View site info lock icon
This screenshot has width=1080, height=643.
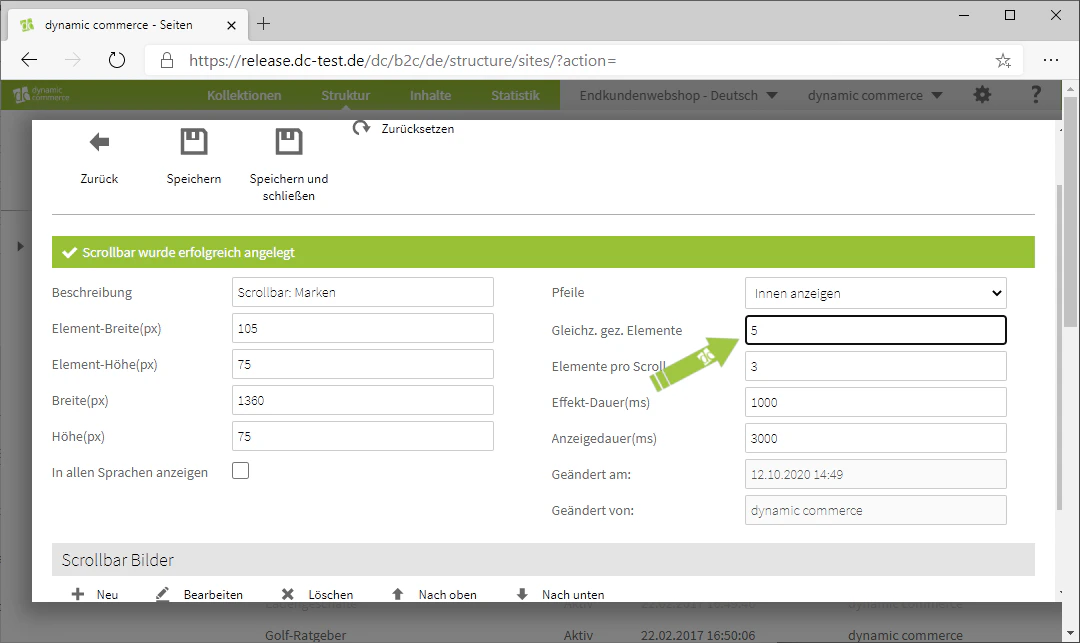coord(167,61)
